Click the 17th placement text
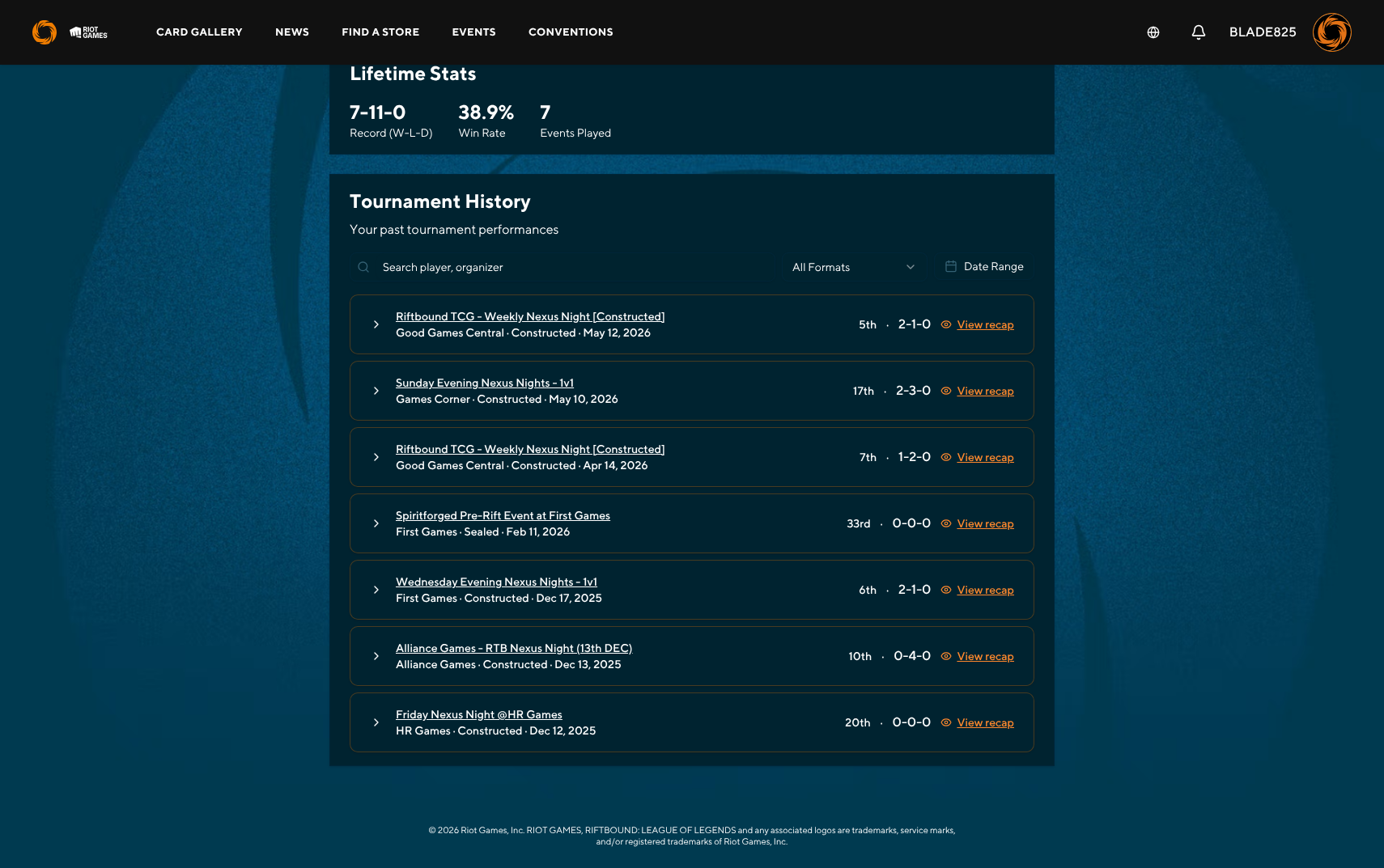 [x=864, y=391]
